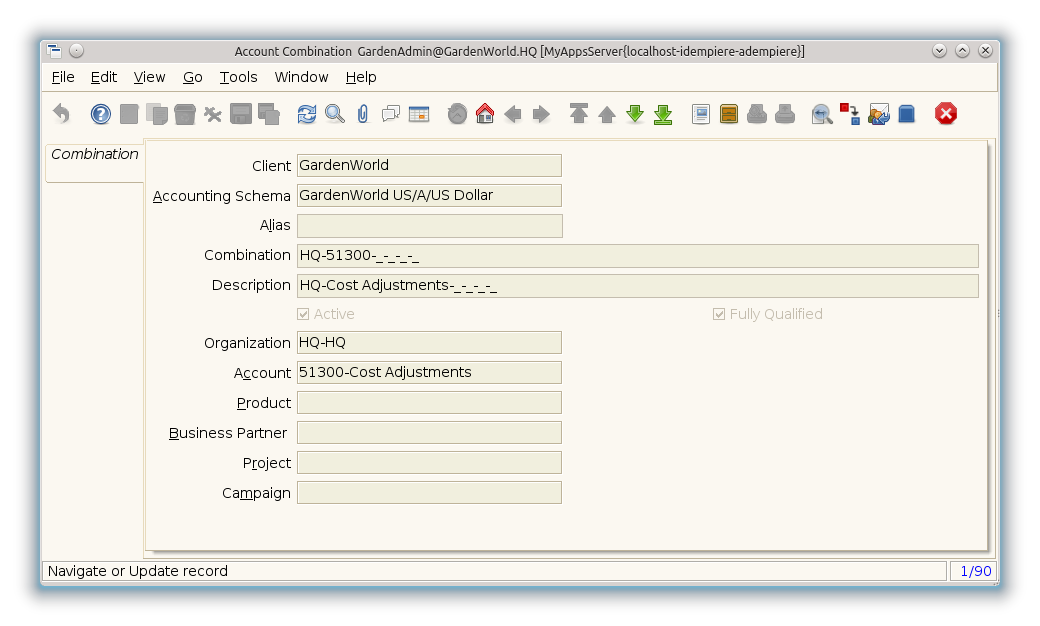Screen dimensions: 1040x626
Task: Open the Chat speech bubble icon
Action: coord(391,114)
